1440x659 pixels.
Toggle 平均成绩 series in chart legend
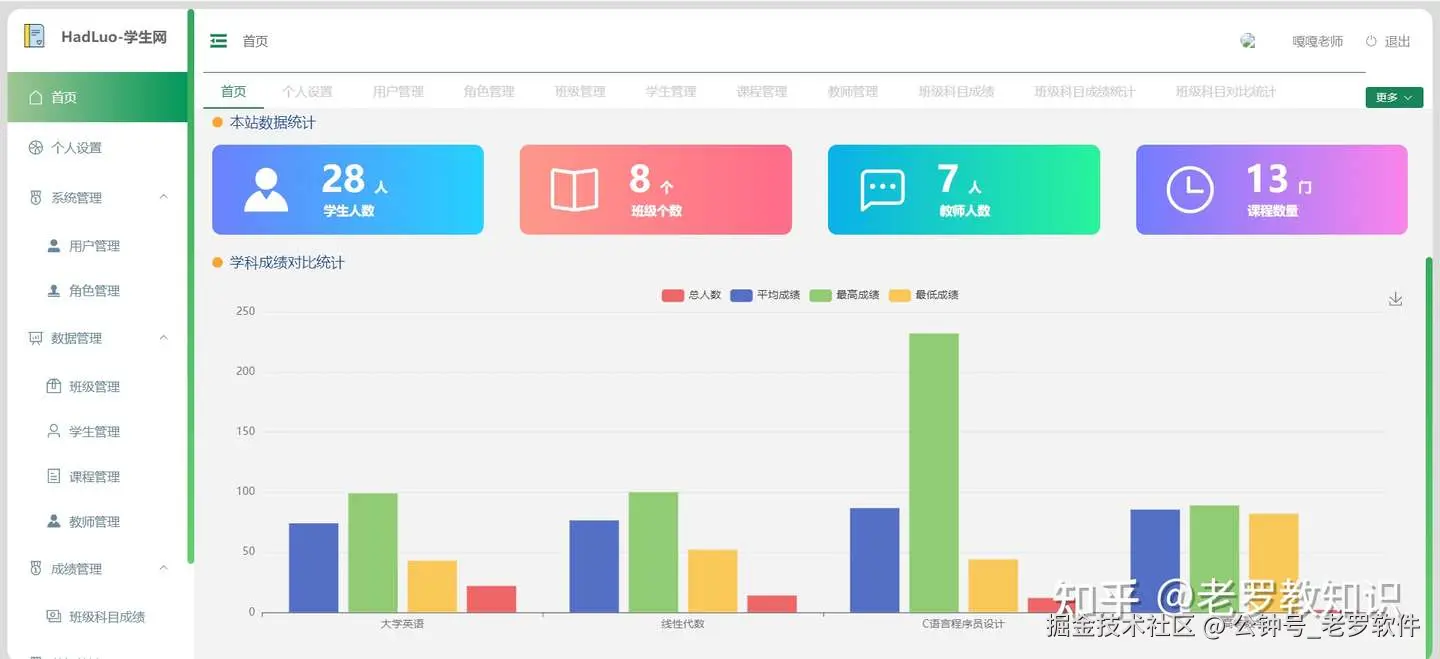(x=765, y=295)
